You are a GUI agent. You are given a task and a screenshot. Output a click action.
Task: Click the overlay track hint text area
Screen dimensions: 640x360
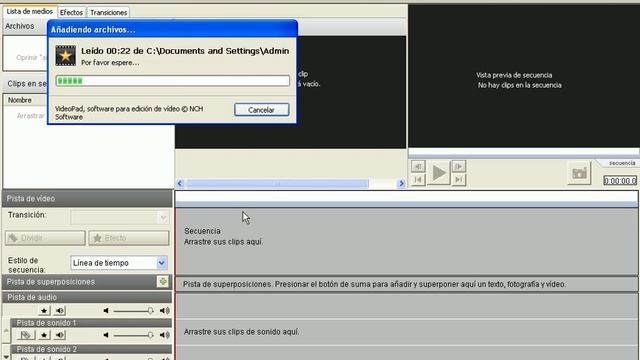click(x=407, y=284)
